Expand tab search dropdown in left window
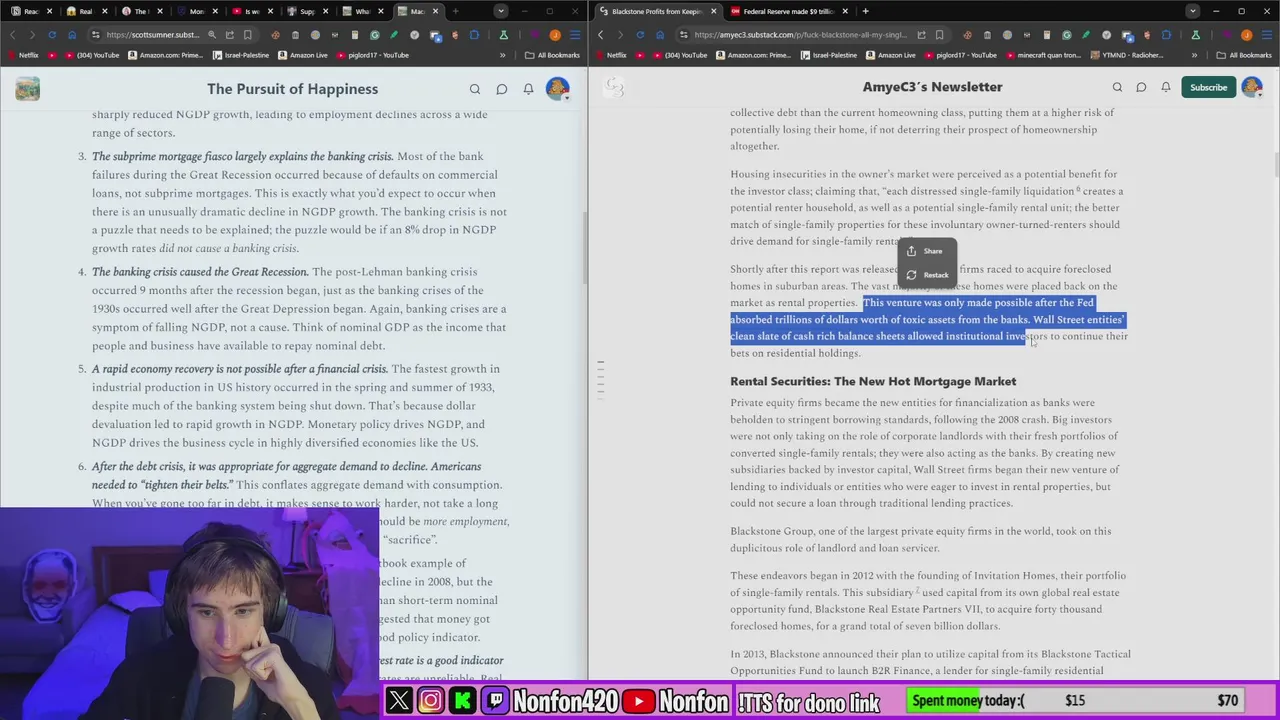The image size is (1280, 720). [501, 11]
